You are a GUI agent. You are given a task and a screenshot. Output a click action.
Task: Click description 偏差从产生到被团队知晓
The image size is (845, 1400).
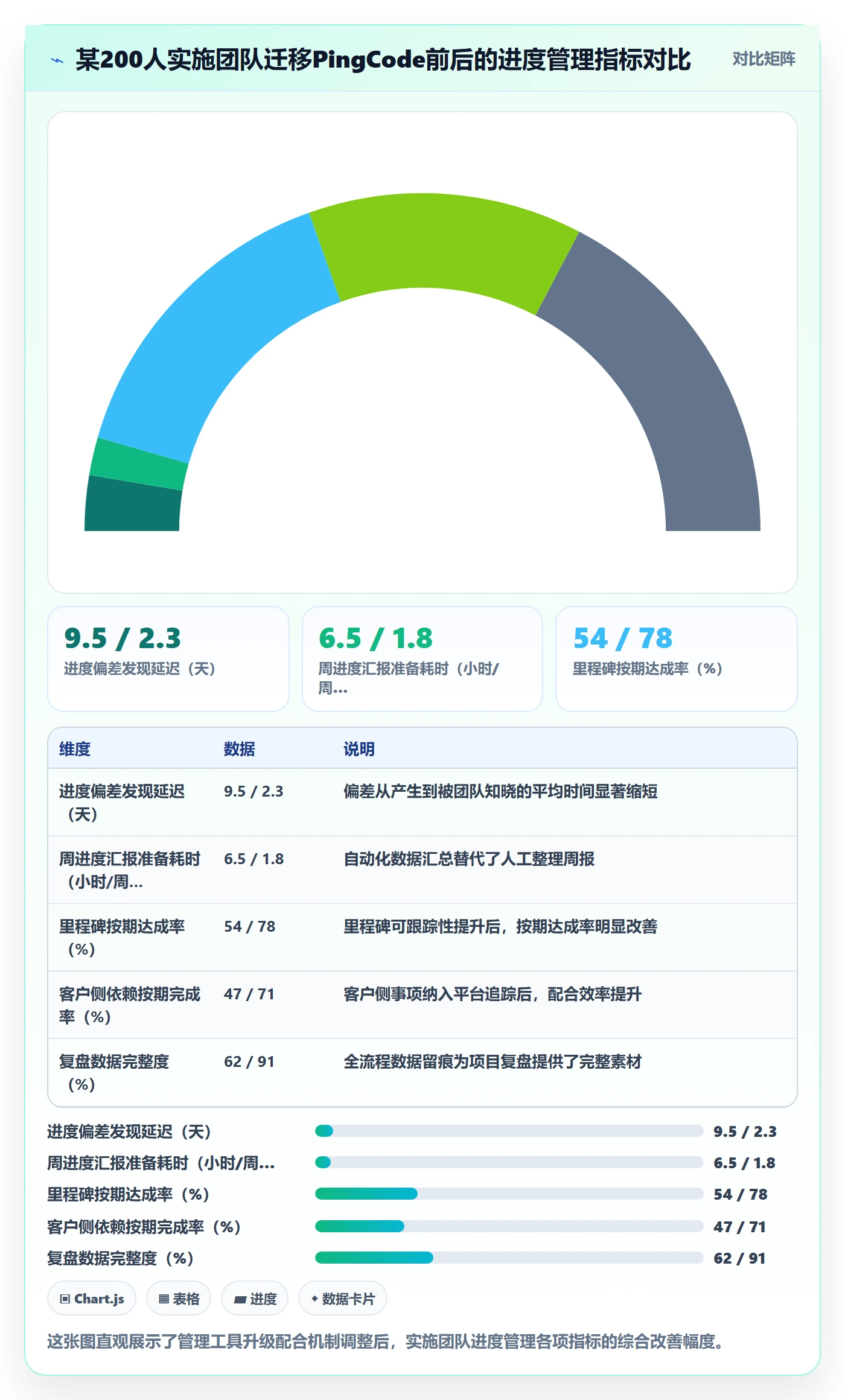[500, 791]
